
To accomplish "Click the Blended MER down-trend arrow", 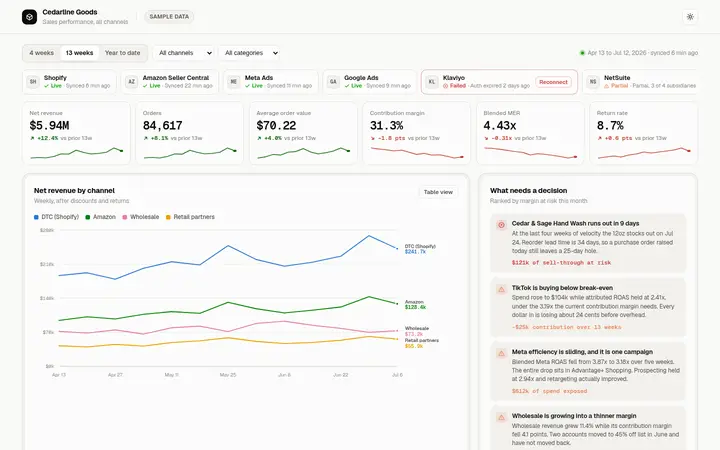I will coord(486,138).
